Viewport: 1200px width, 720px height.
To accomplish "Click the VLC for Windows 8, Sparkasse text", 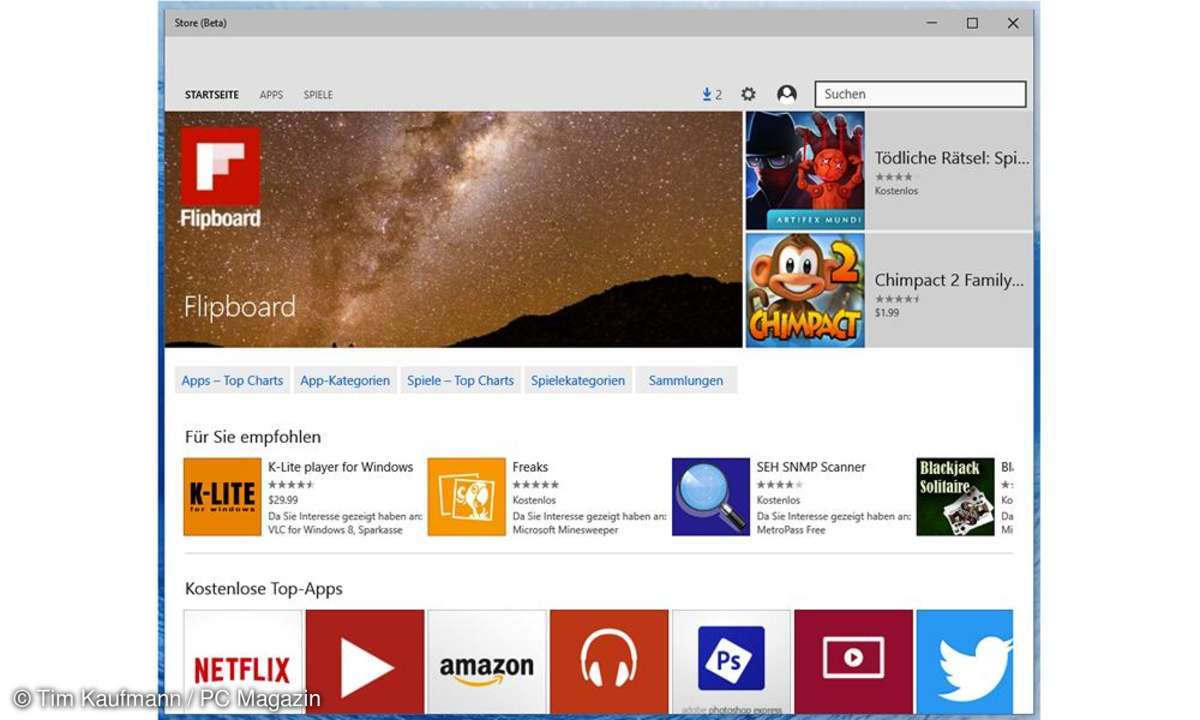I will (335, 530).
